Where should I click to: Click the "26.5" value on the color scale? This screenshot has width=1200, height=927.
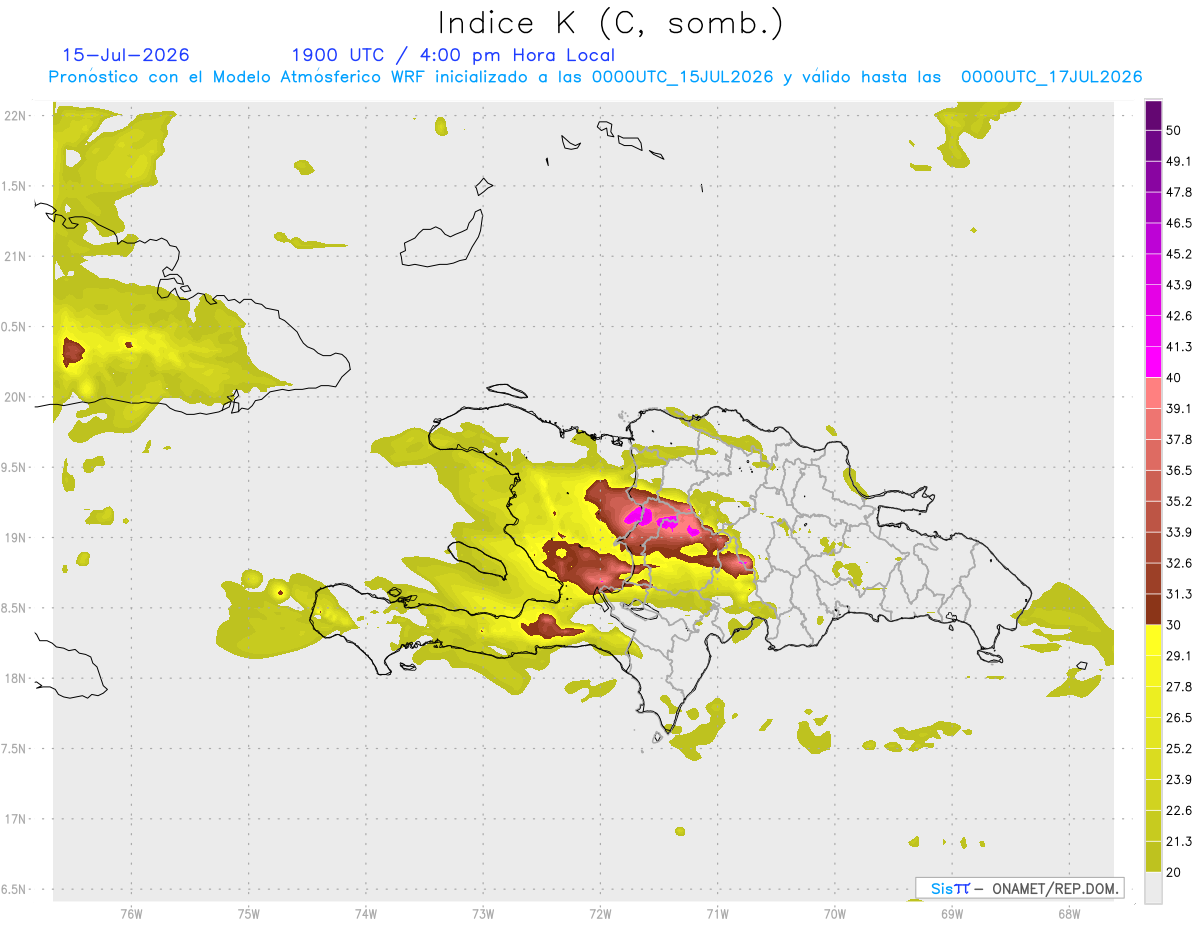pos(1179,717)
